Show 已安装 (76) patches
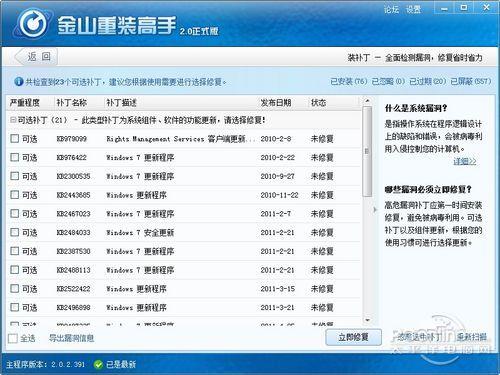The image size is (500, 375). (348, 81)
